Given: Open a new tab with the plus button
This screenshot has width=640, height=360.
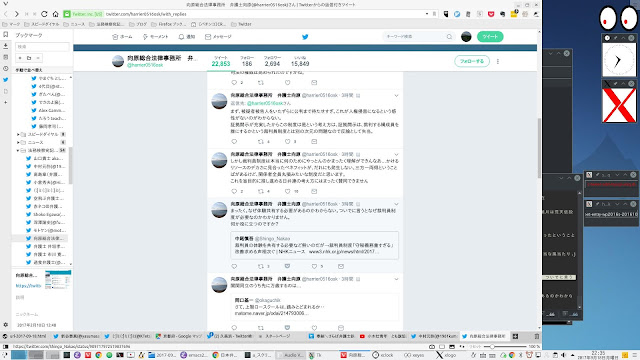Looking at the screenshot, I should [516, 336].
